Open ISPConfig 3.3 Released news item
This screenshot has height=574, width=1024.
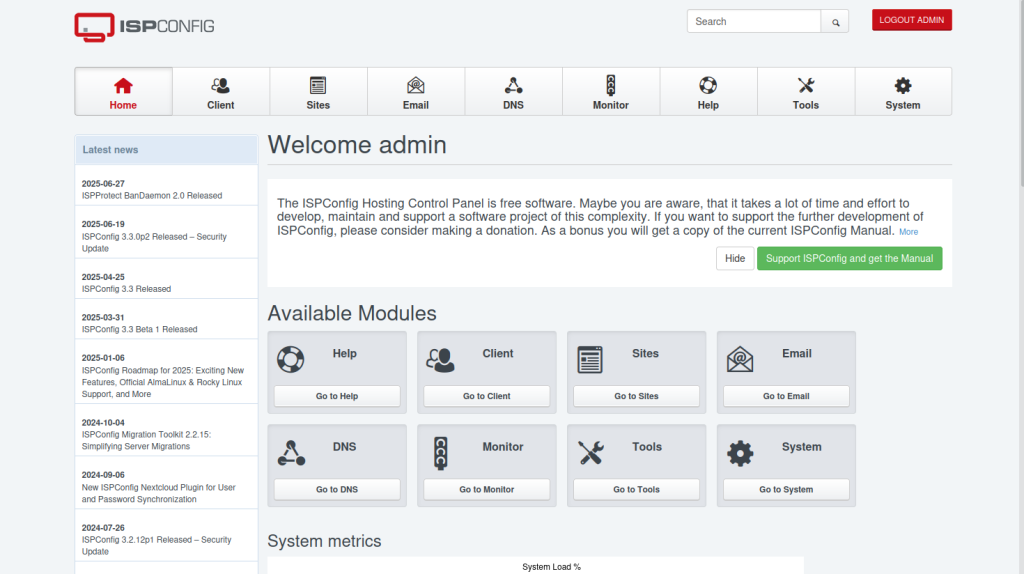(126, 289)
